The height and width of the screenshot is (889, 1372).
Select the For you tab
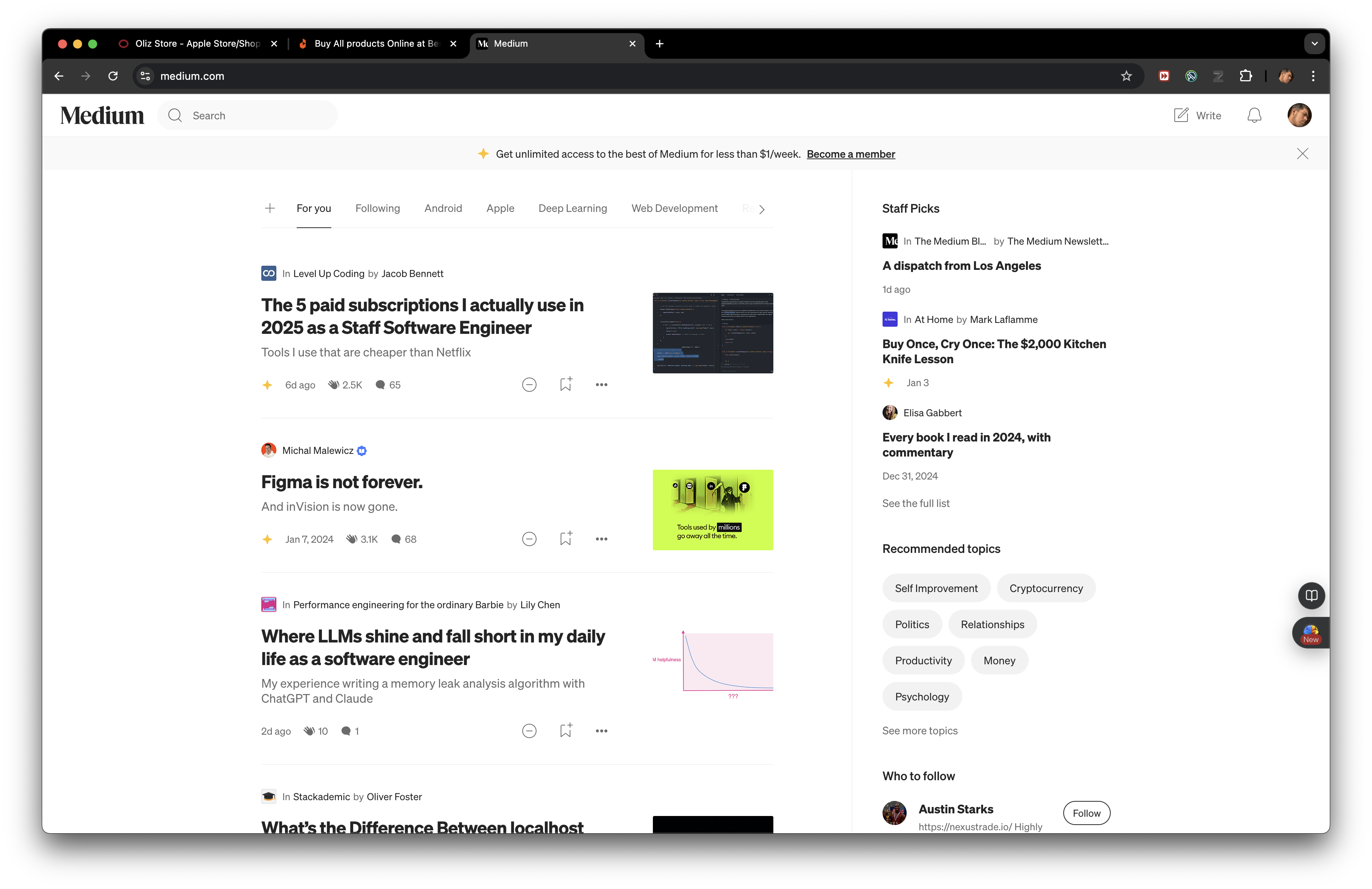(314, 209)
